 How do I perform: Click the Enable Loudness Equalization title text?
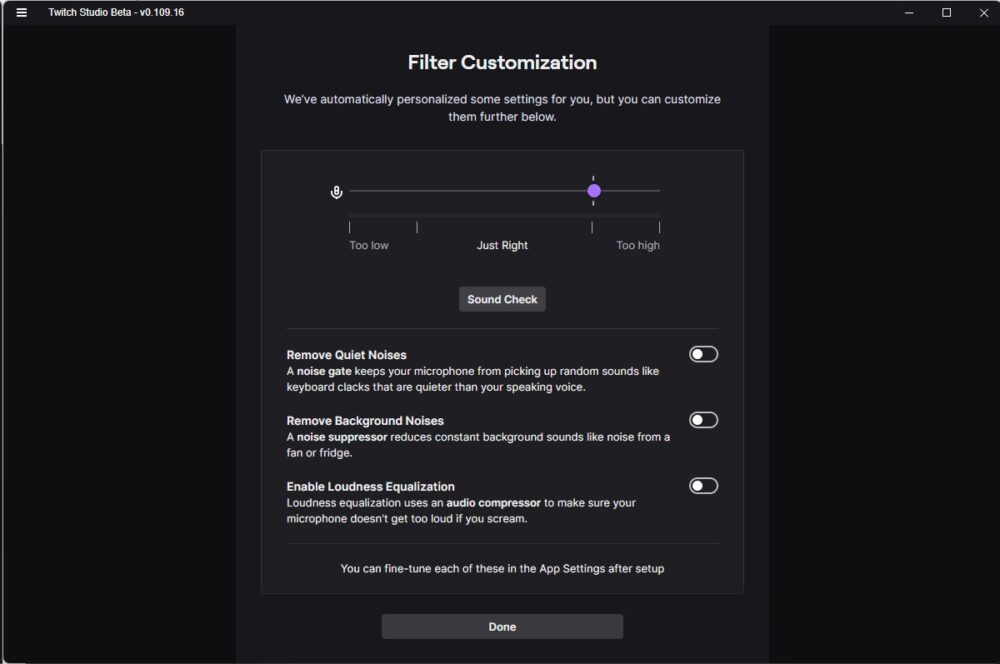[x=370, y=487]
